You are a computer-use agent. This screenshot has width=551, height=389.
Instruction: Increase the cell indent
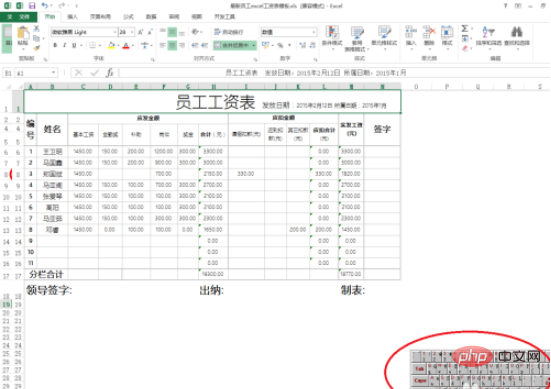pos(205,45)
